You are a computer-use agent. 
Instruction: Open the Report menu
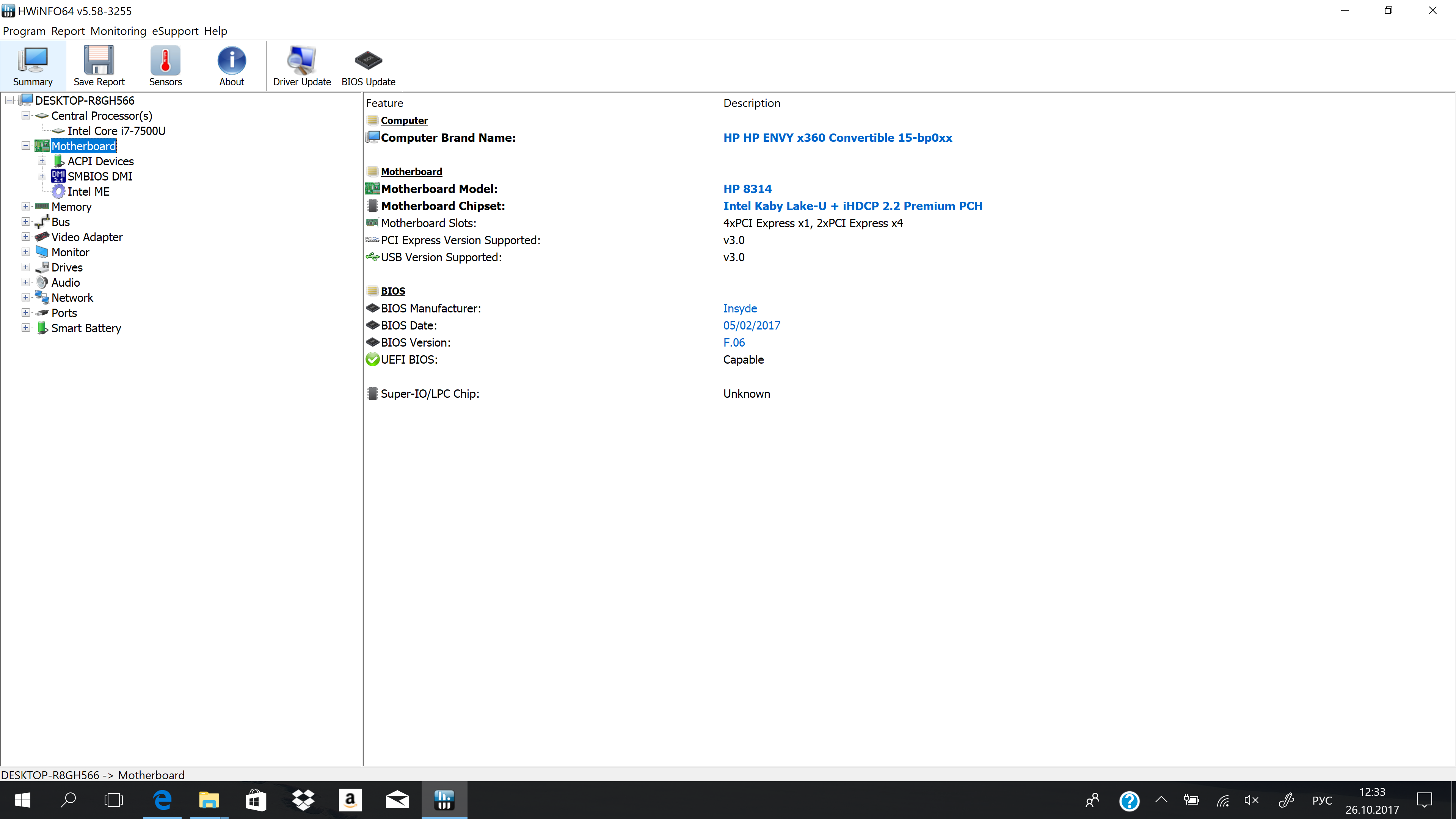[x=68, y=31]
